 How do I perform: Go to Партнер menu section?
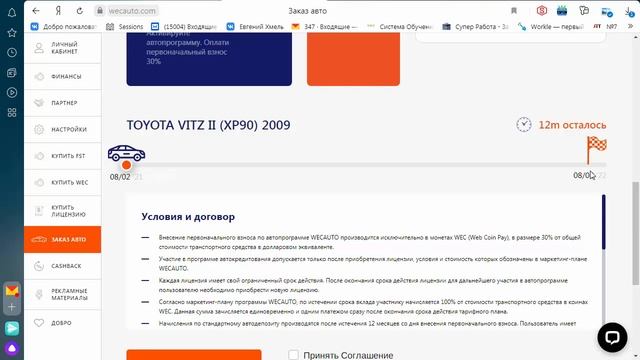(x=62, y=103)
